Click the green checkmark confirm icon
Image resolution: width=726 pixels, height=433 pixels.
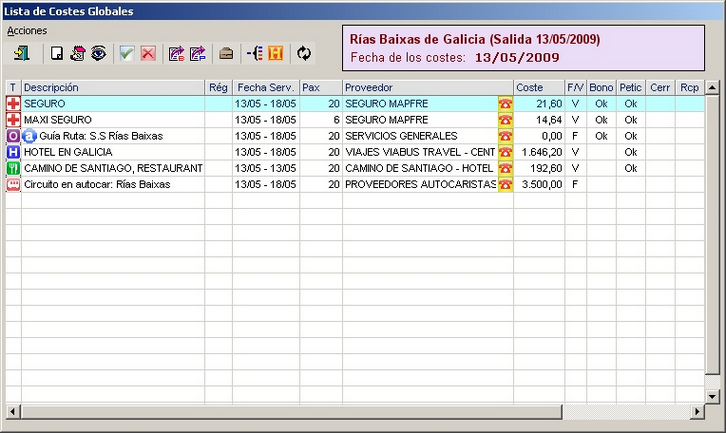coord(127,53)
